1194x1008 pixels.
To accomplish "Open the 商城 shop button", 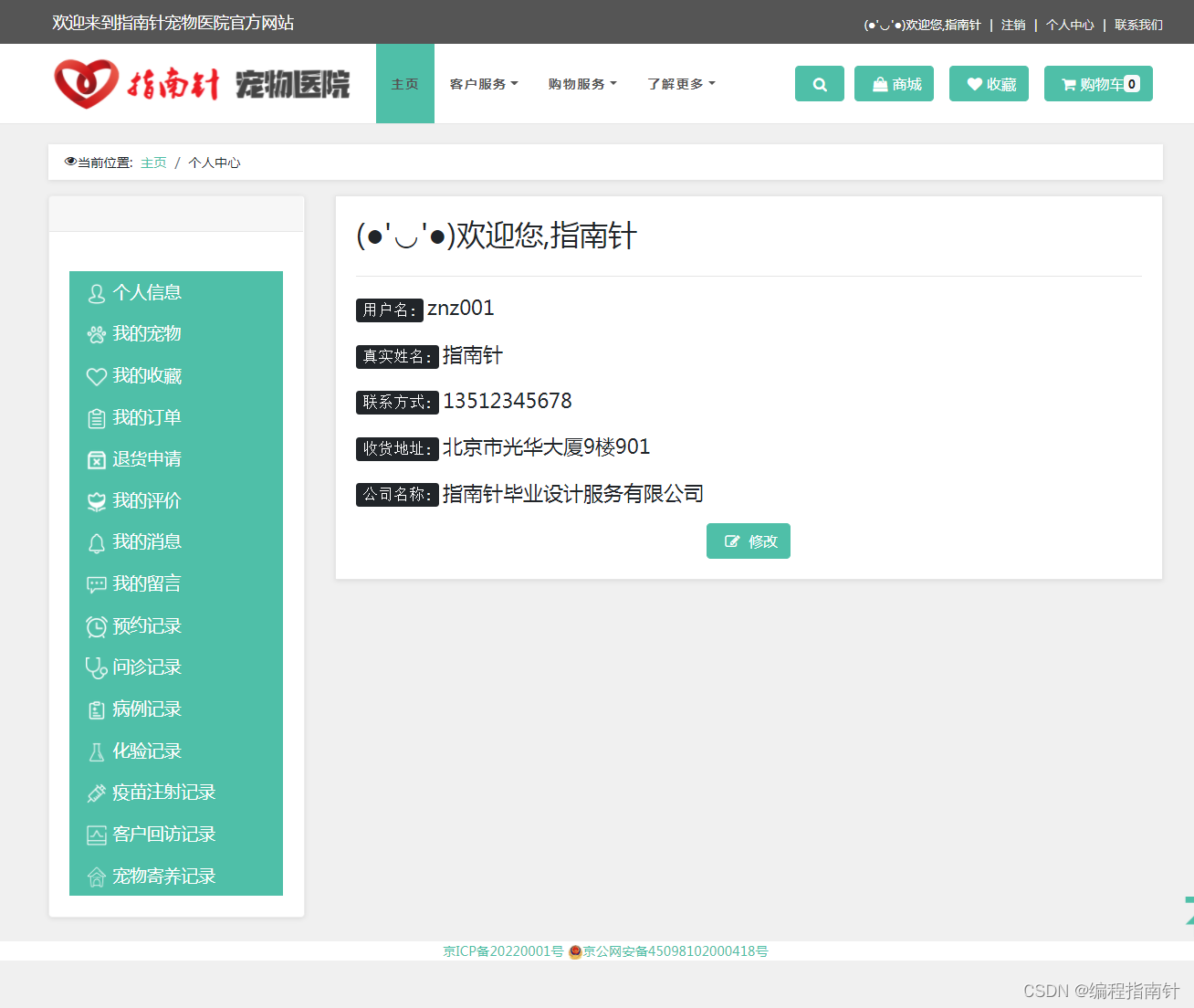I will (894, 84).
